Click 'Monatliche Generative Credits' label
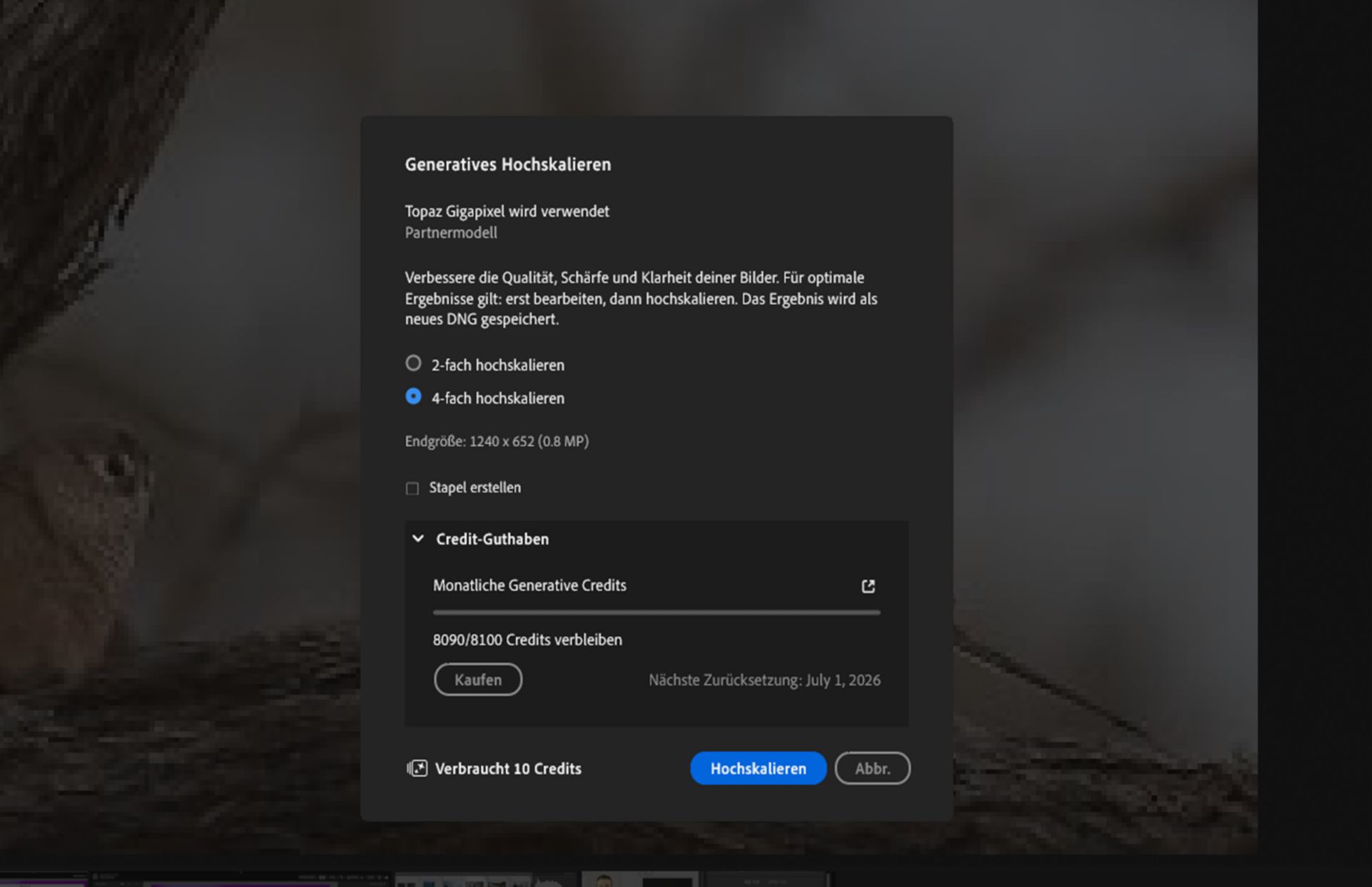Viewport: 1372px width, 887px height. [x=530, y=585]
